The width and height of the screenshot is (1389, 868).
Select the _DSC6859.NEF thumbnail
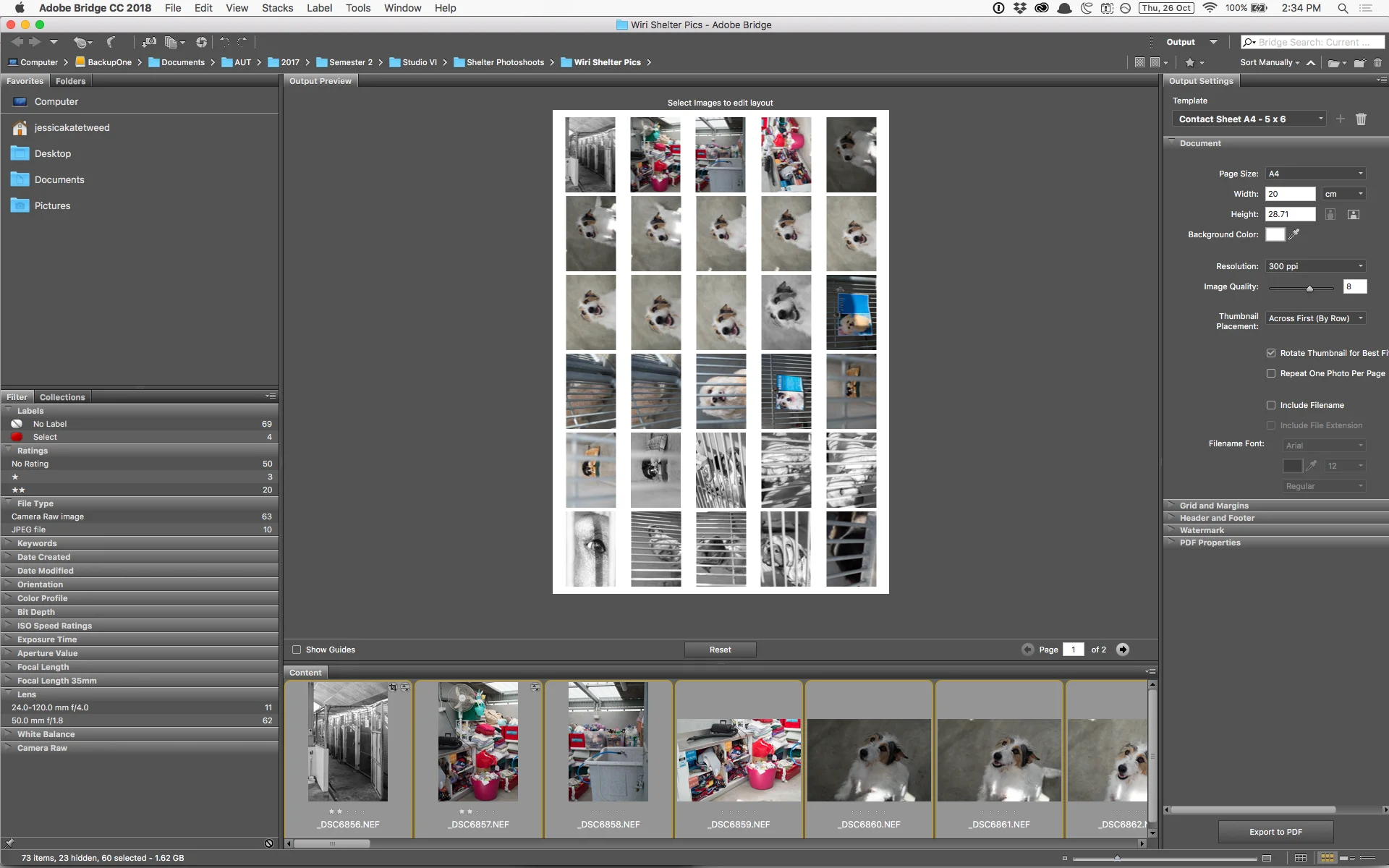click(x=739, y=759)
